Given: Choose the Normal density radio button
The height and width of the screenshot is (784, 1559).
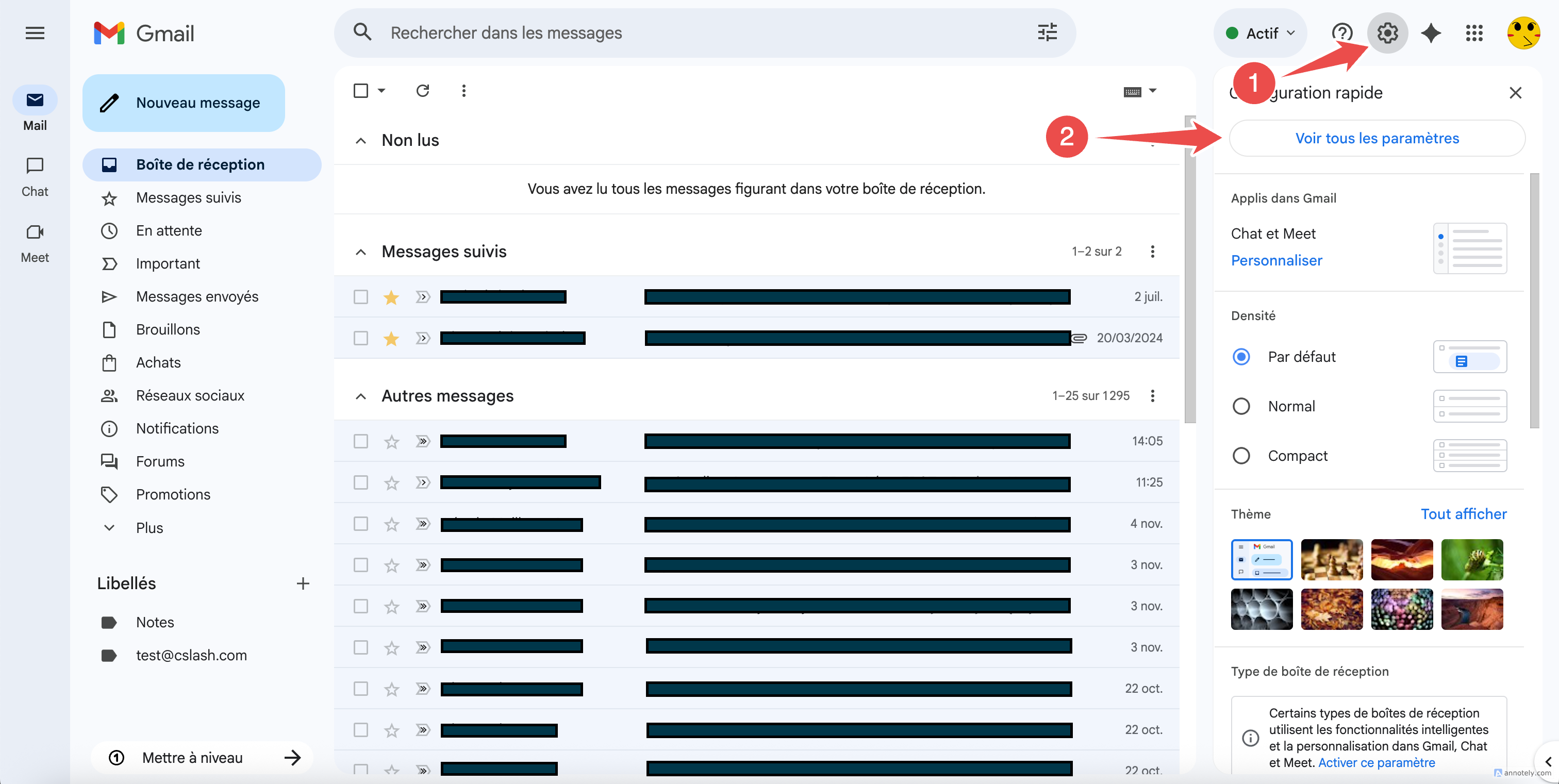Looking at the screenshot, I should tap(1241, 406).
